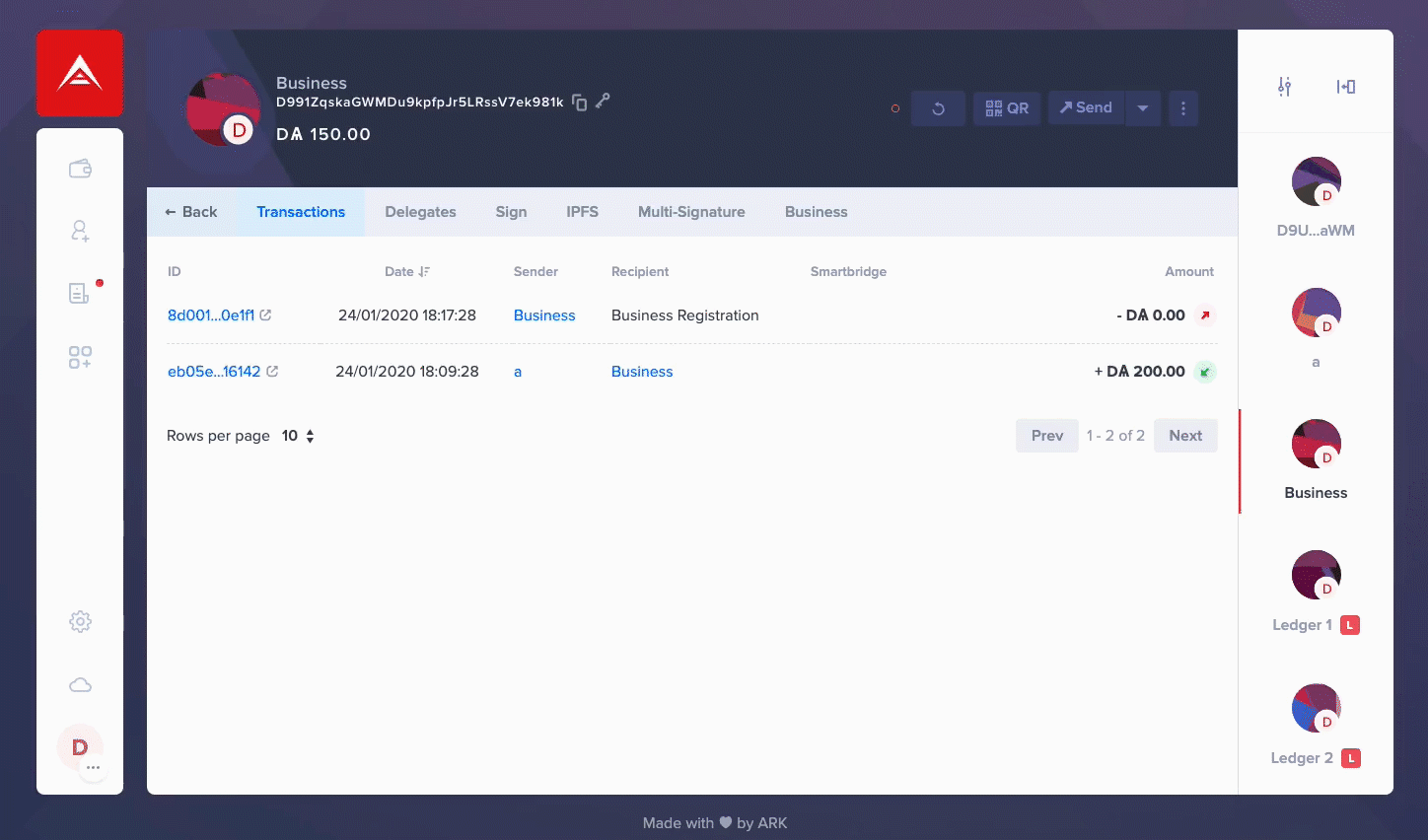This screenshot has width=1428, height=840.
Task: Click the Business recipient link
Action: coord(642,372)
